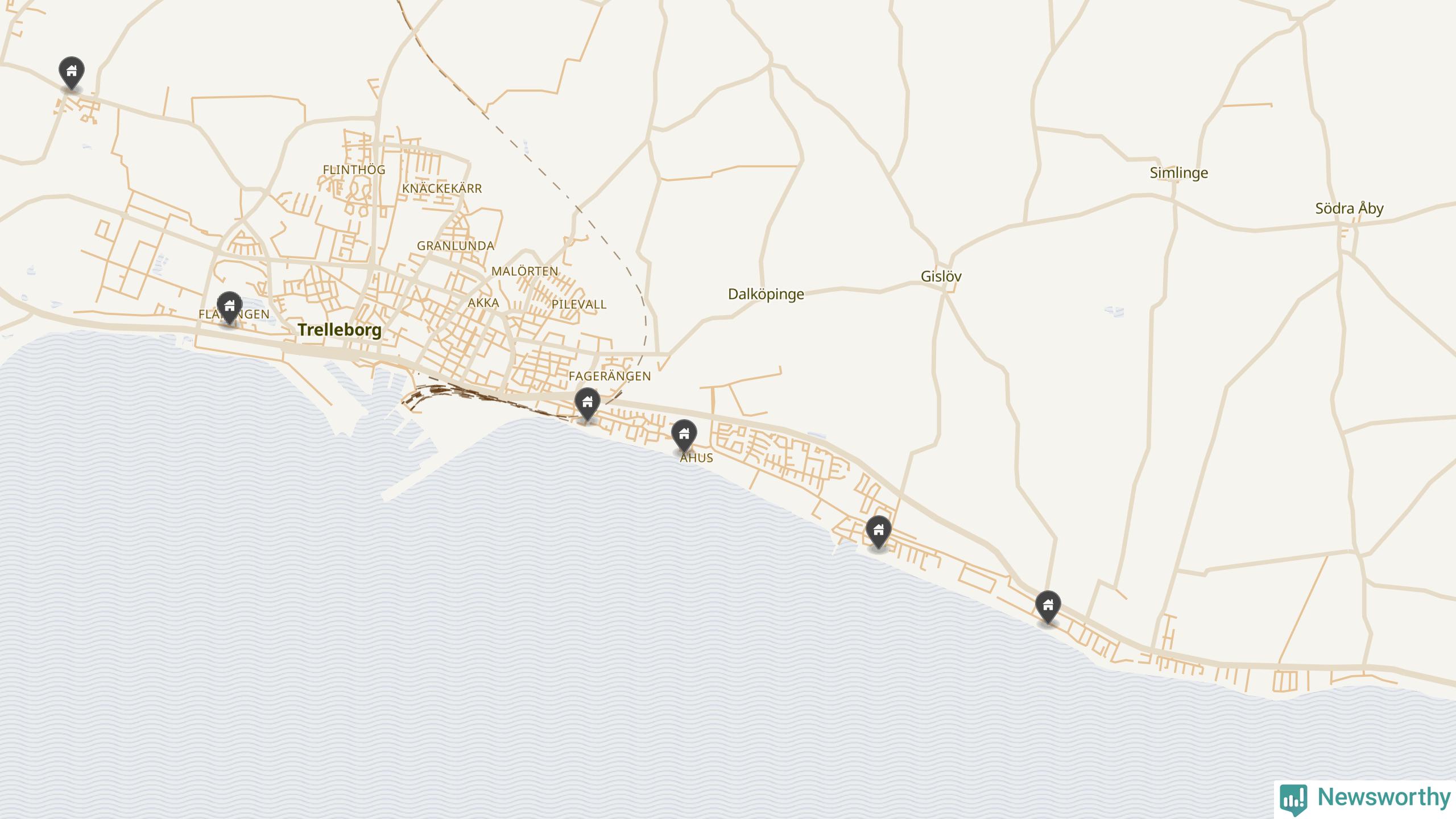
Task: Select the FAGERÄNGEN district label
Action: point(610,376)
